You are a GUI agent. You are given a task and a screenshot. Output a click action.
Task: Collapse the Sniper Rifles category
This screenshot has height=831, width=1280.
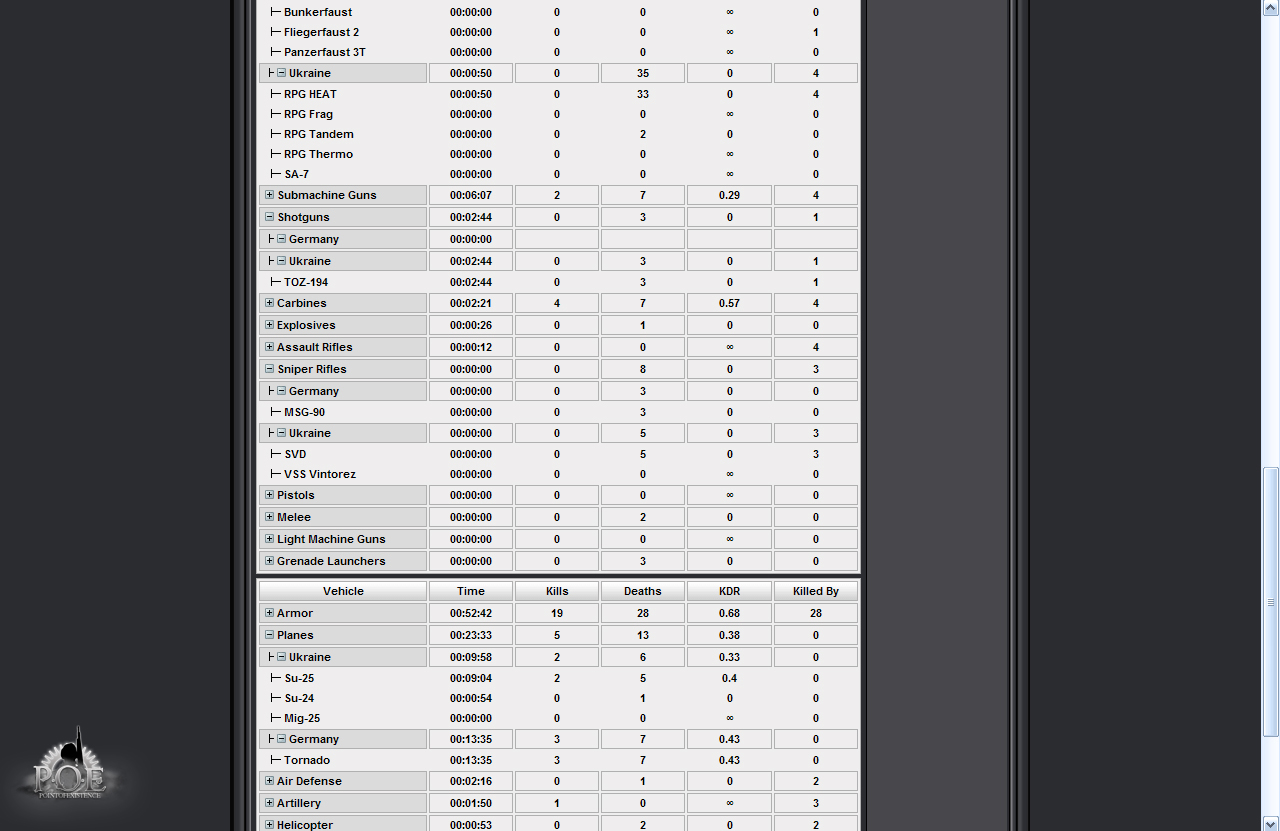tap(270, 369)
